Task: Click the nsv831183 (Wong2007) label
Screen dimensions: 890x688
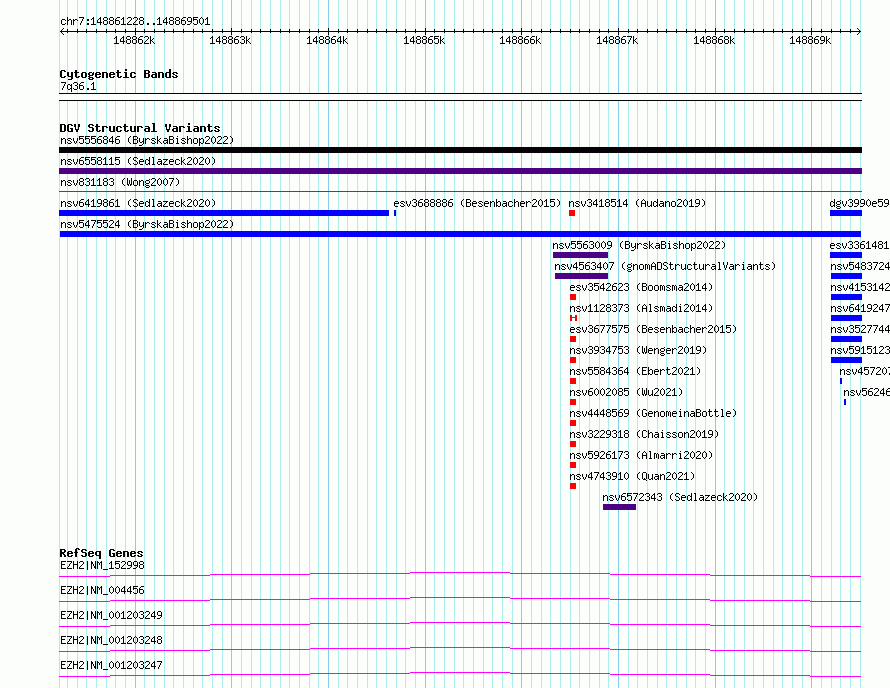Action: point(120,182)
